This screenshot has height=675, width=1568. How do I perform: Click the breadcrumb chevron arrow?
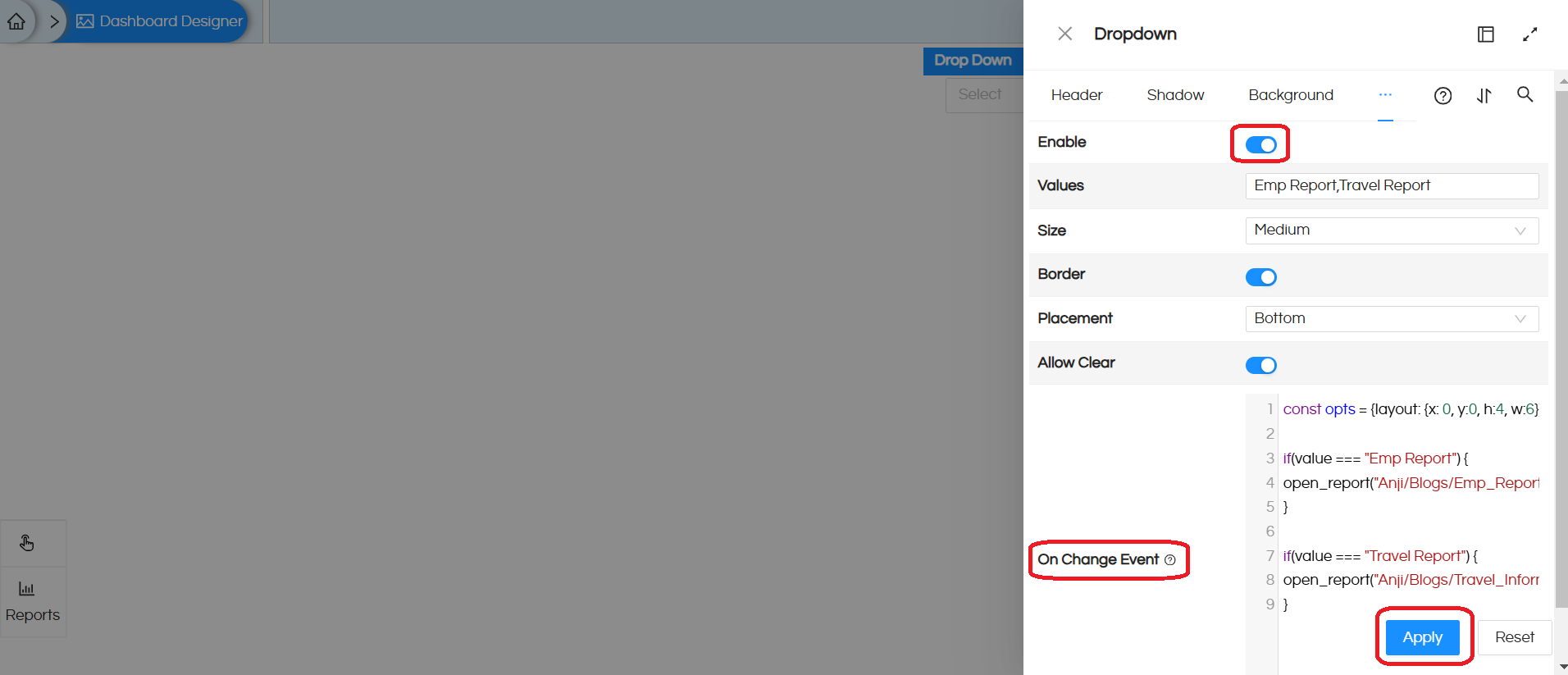tap(54, 21)
